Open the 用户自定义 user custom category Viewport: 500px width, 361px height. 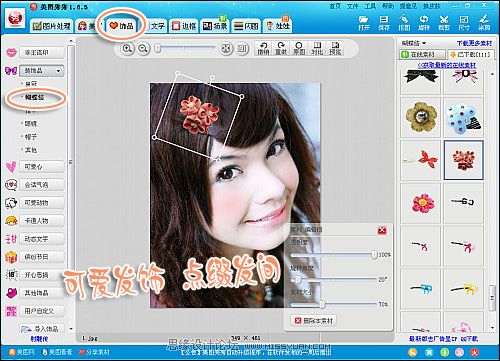42,311
